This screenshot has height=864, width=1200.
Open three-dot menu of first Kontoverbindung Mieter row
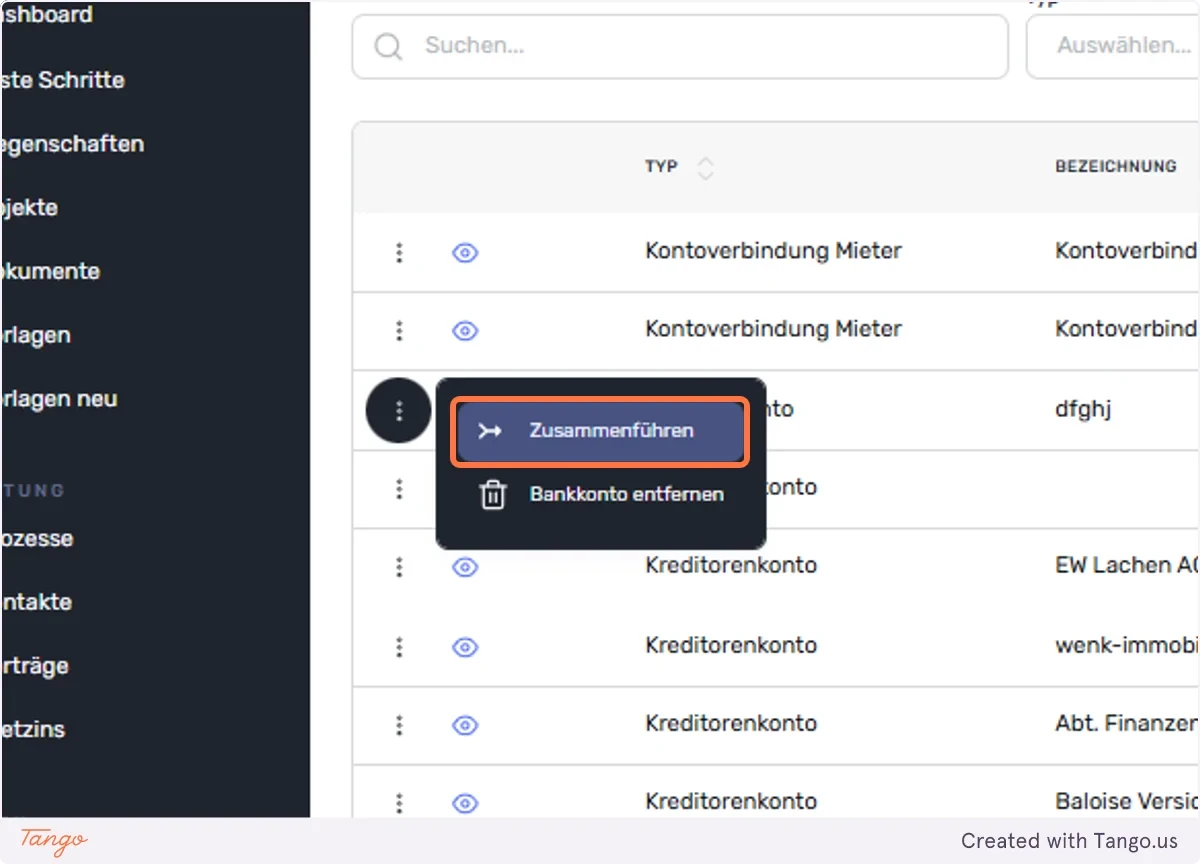399,253
